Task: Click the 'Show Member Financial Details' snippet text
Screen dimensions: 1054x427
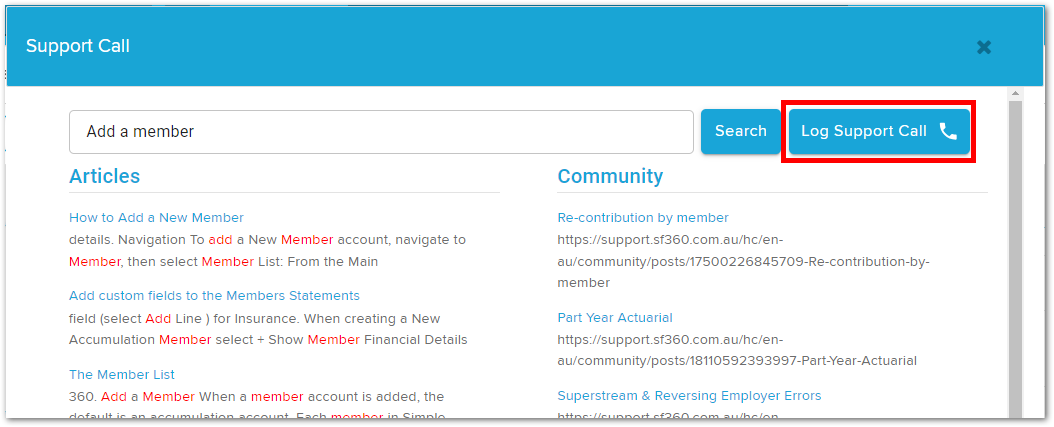Action: click(x=368, y=340)
